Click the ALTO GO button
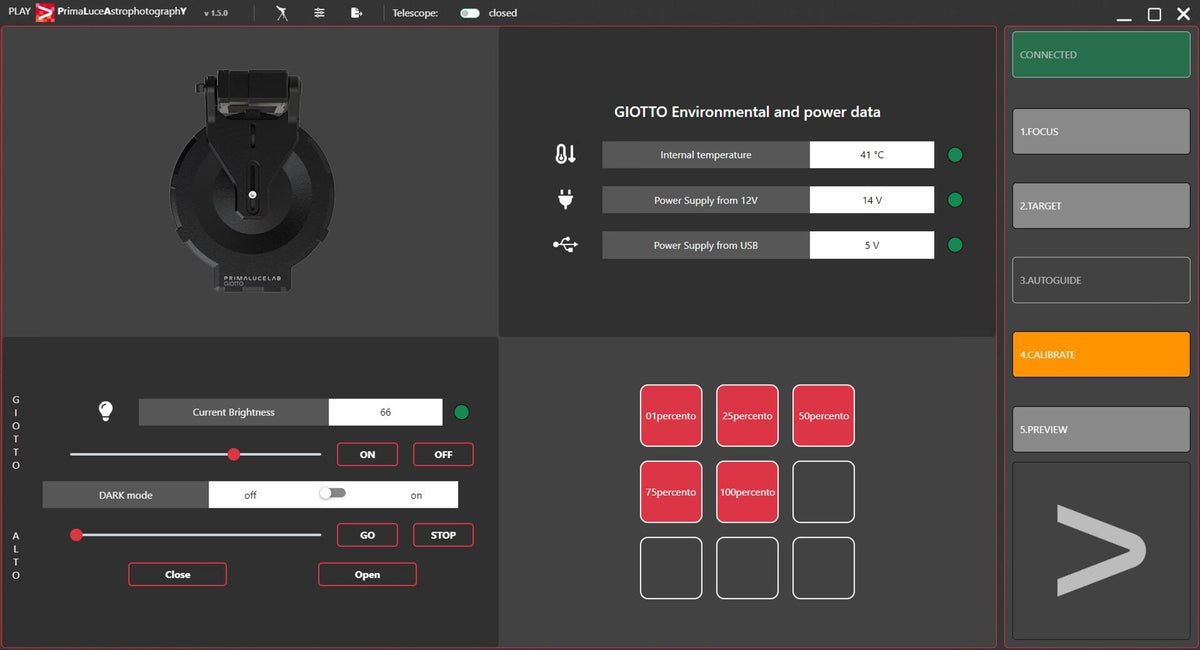 (367, 535)
